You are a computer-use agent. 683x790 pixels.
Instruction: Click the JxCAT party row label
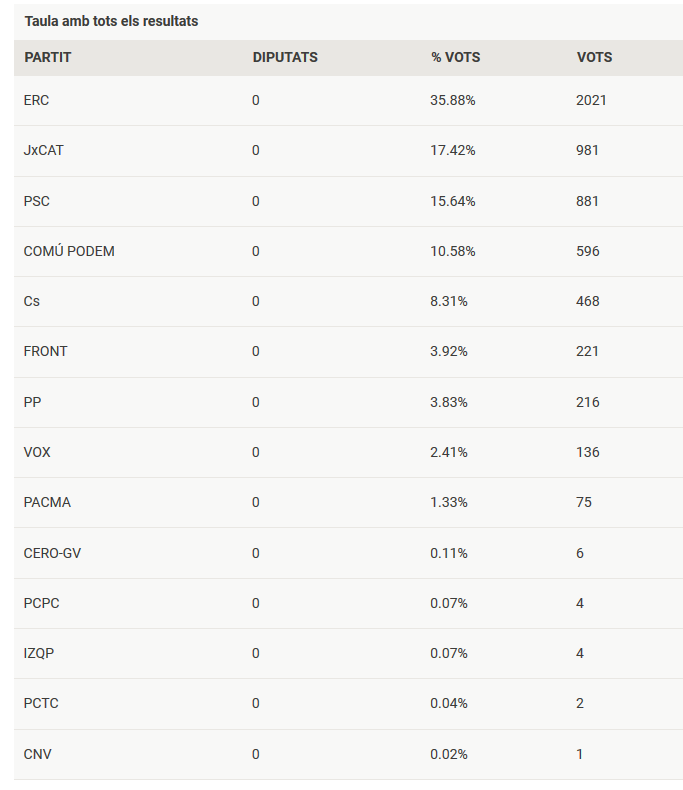[x=44, y=150]
